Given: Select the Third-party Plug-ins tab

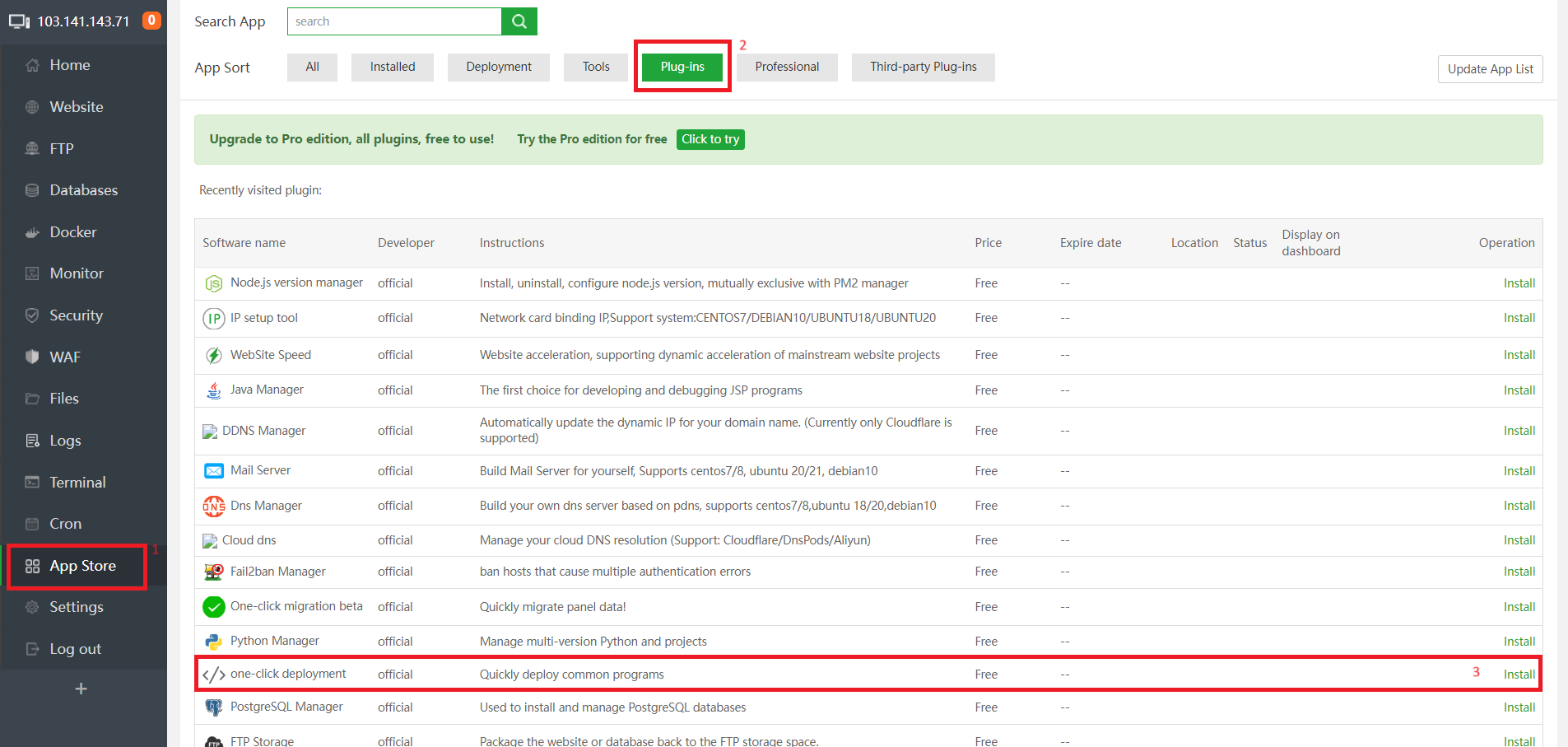Looking at the screenshot, I should tap(923, 68).
